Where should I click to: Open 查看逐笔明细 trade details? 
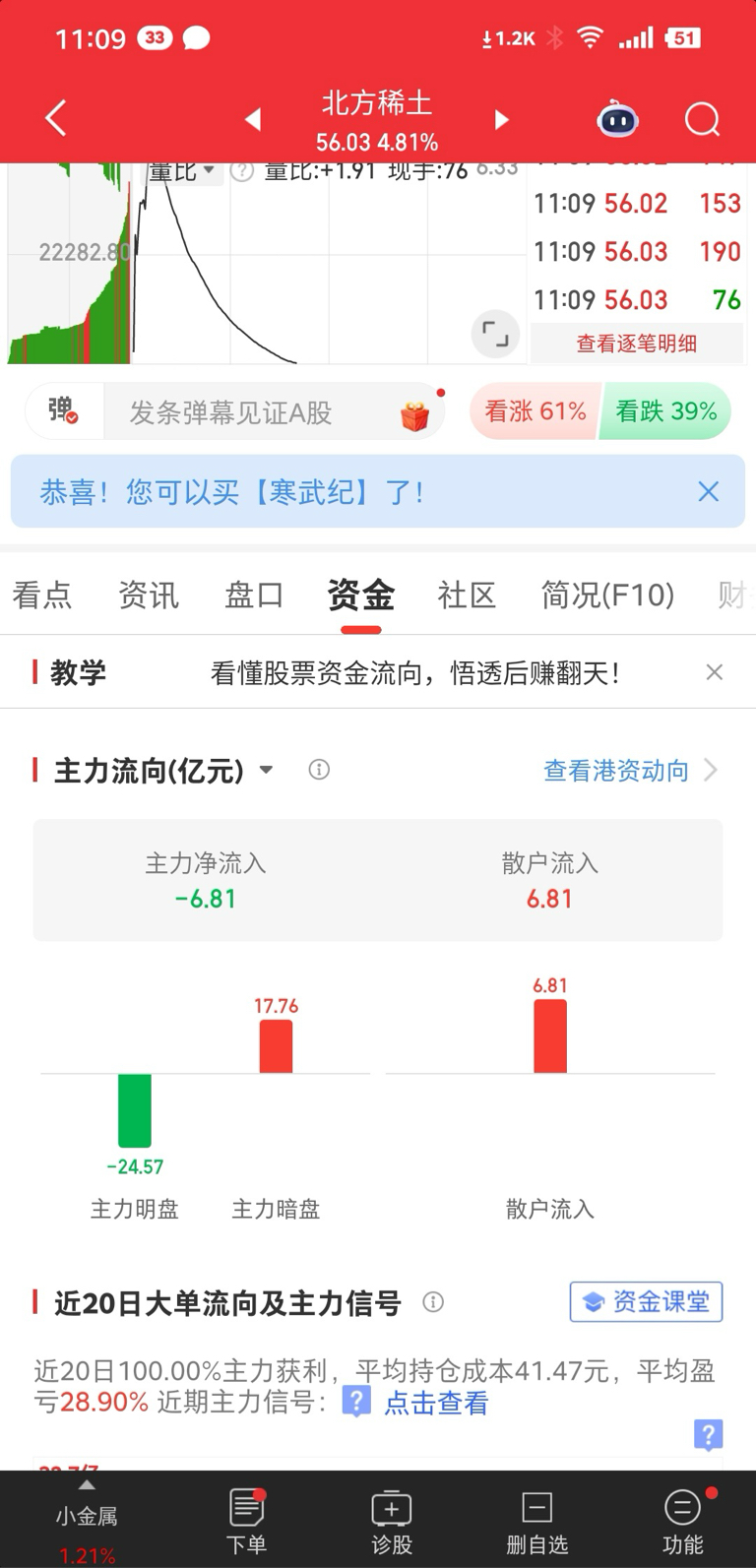[637, 344]
